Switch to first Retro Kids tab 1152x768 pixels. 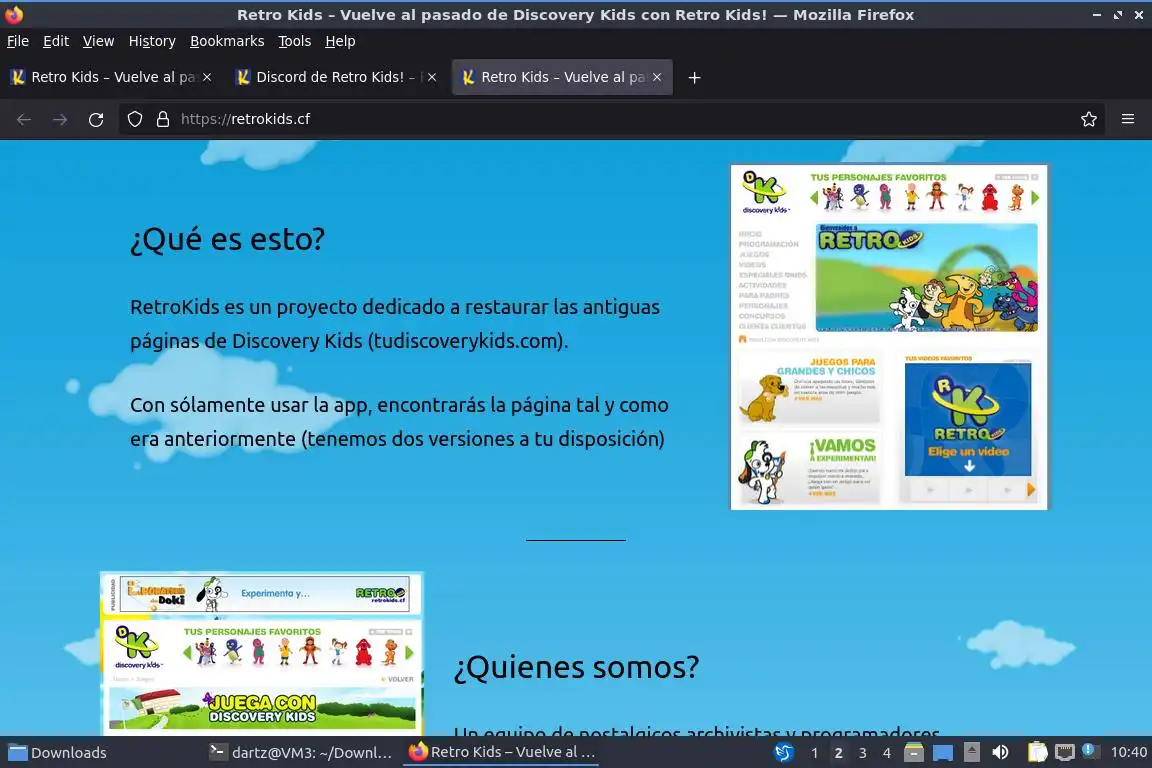(x=112, y=77)
